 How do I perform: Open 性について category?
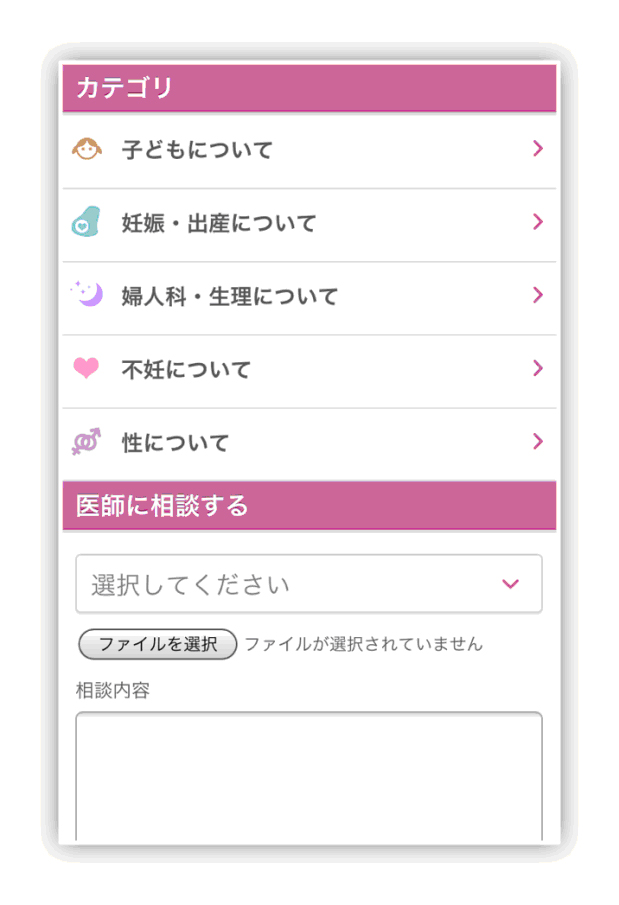pos(176,443)
